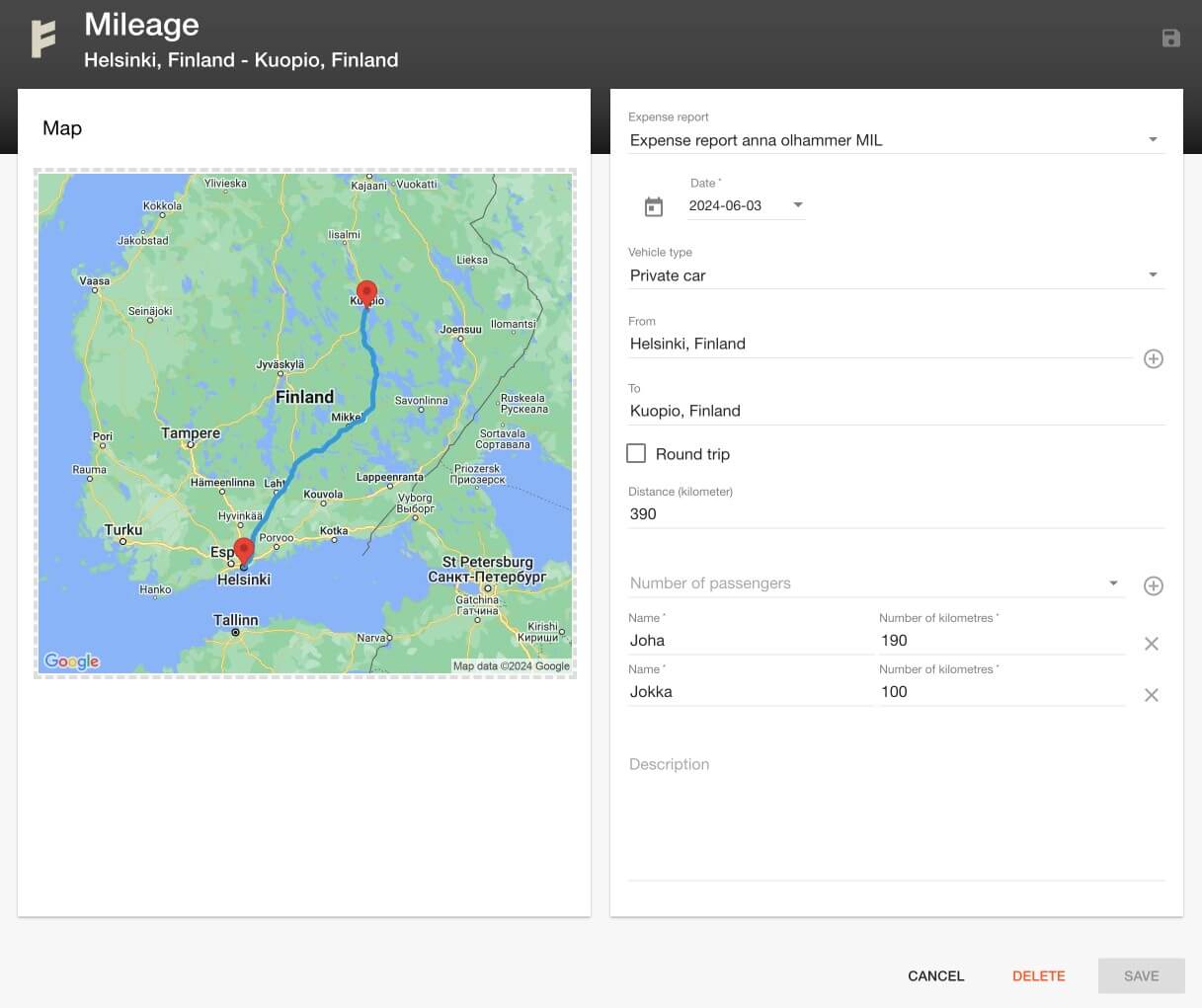
Task: Add passenger using plus icon
Action: tap(1153, 585)
